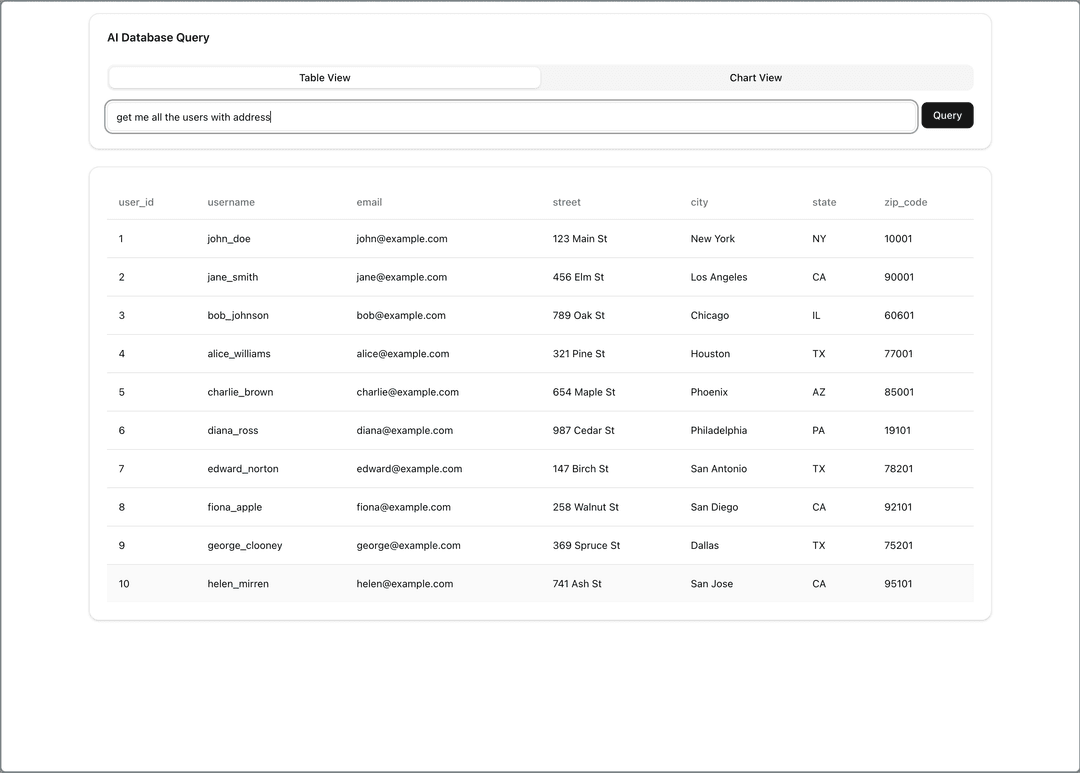Click the diana@example.com email cell

404,431
